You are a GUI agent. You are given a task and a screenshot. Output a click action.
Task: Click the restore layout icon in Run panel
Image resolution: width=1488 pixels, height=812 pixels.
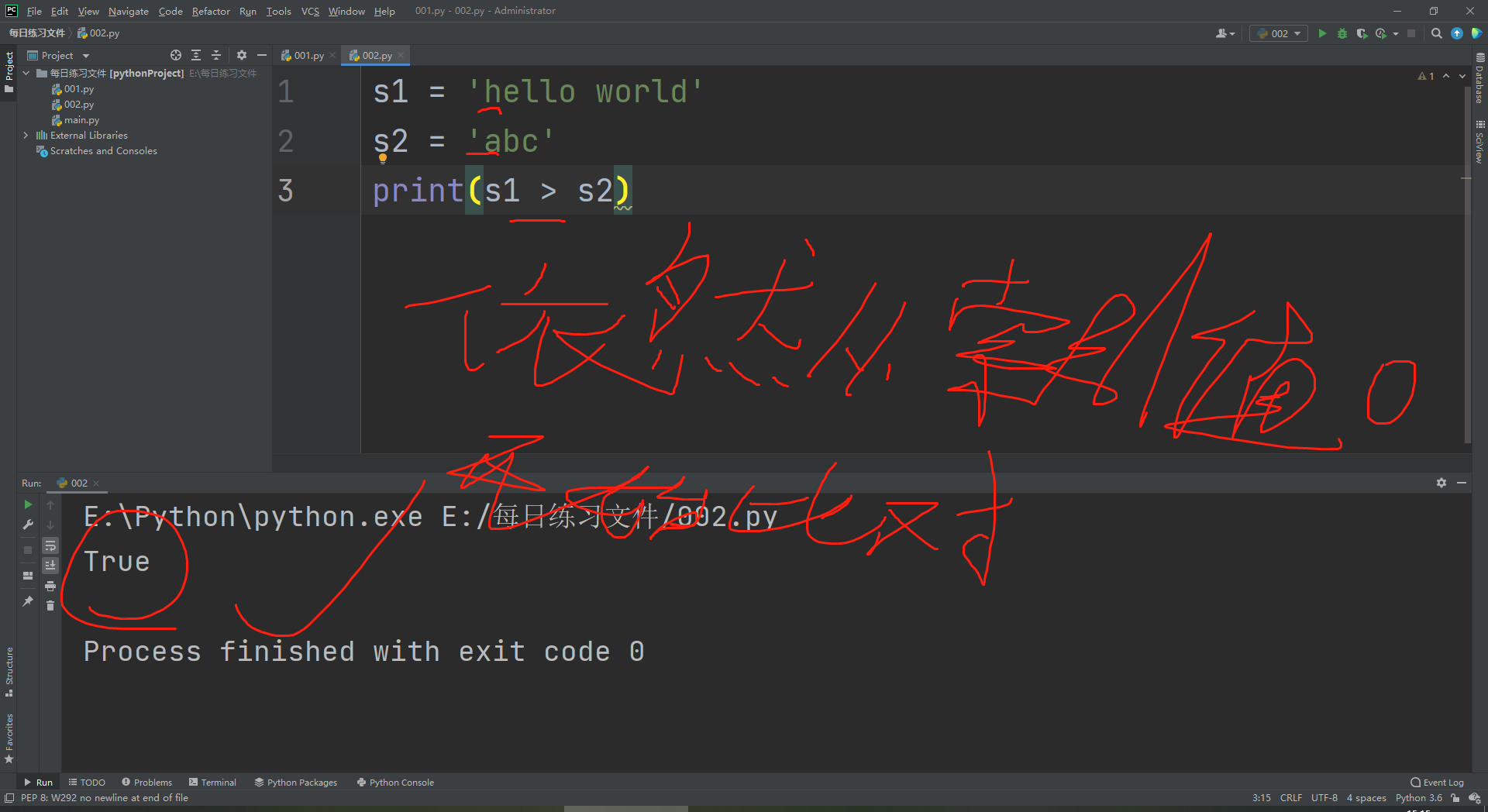pos(28,576)
